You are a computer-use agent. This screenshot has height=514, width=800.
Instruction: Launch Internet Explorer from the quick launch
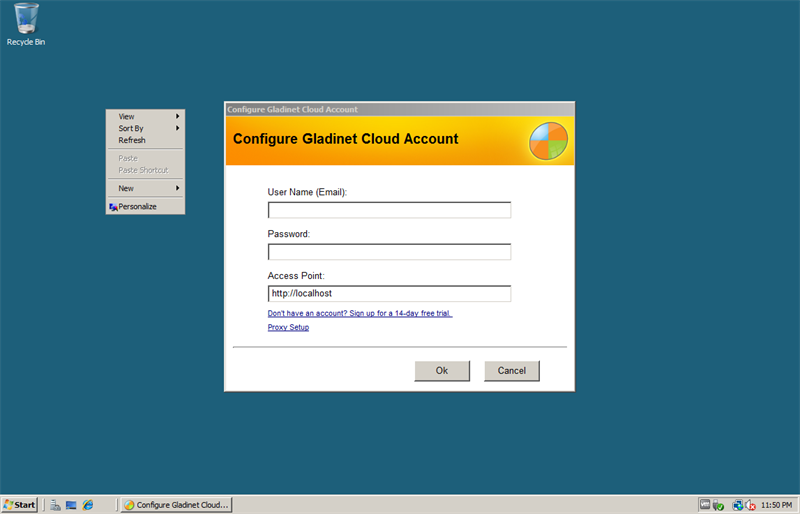click(88, 505)
